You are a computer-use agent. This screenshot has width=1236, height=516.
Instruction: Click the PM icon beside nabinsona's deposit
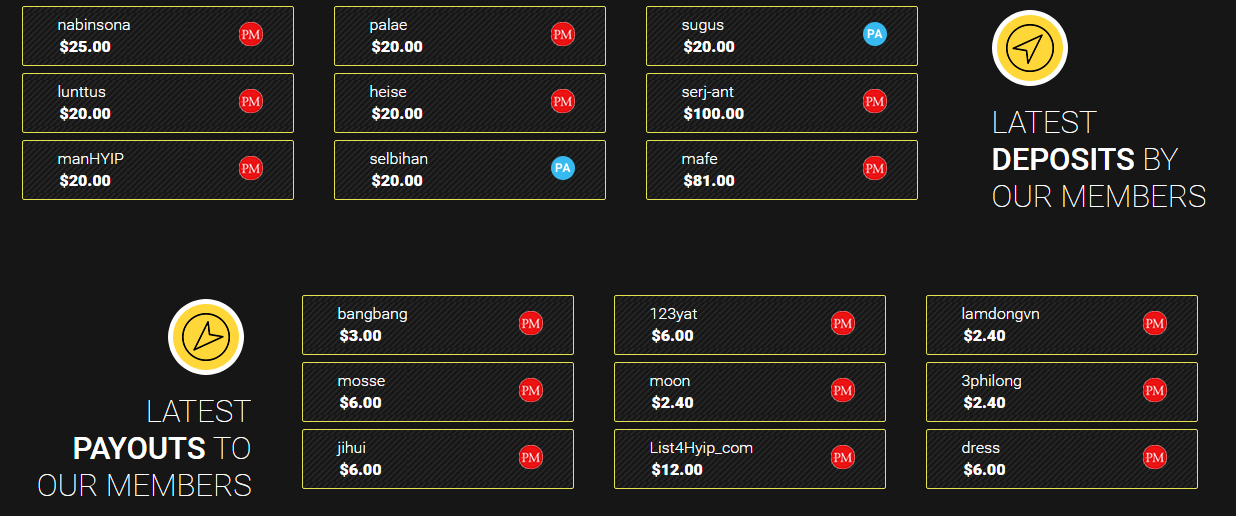pos(251,35)
